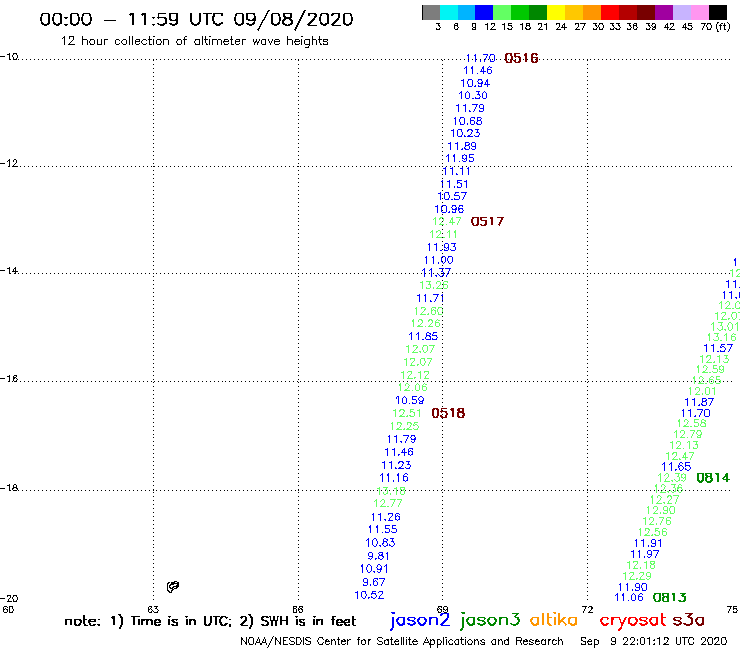
Task: Click the wave height value 11.57
Action: point(718,348)
